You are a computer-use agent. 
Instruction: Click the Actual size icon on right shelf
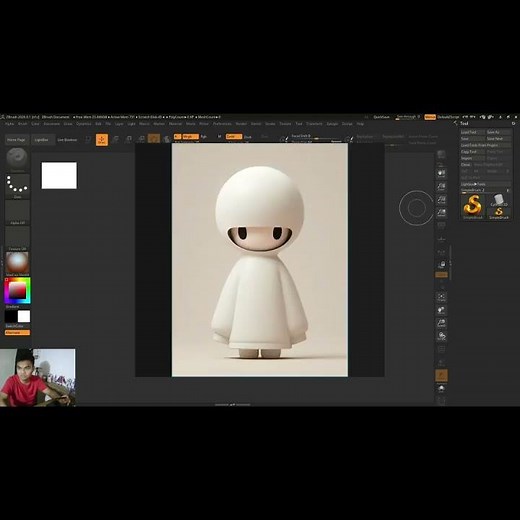click(x=441, y=200)
